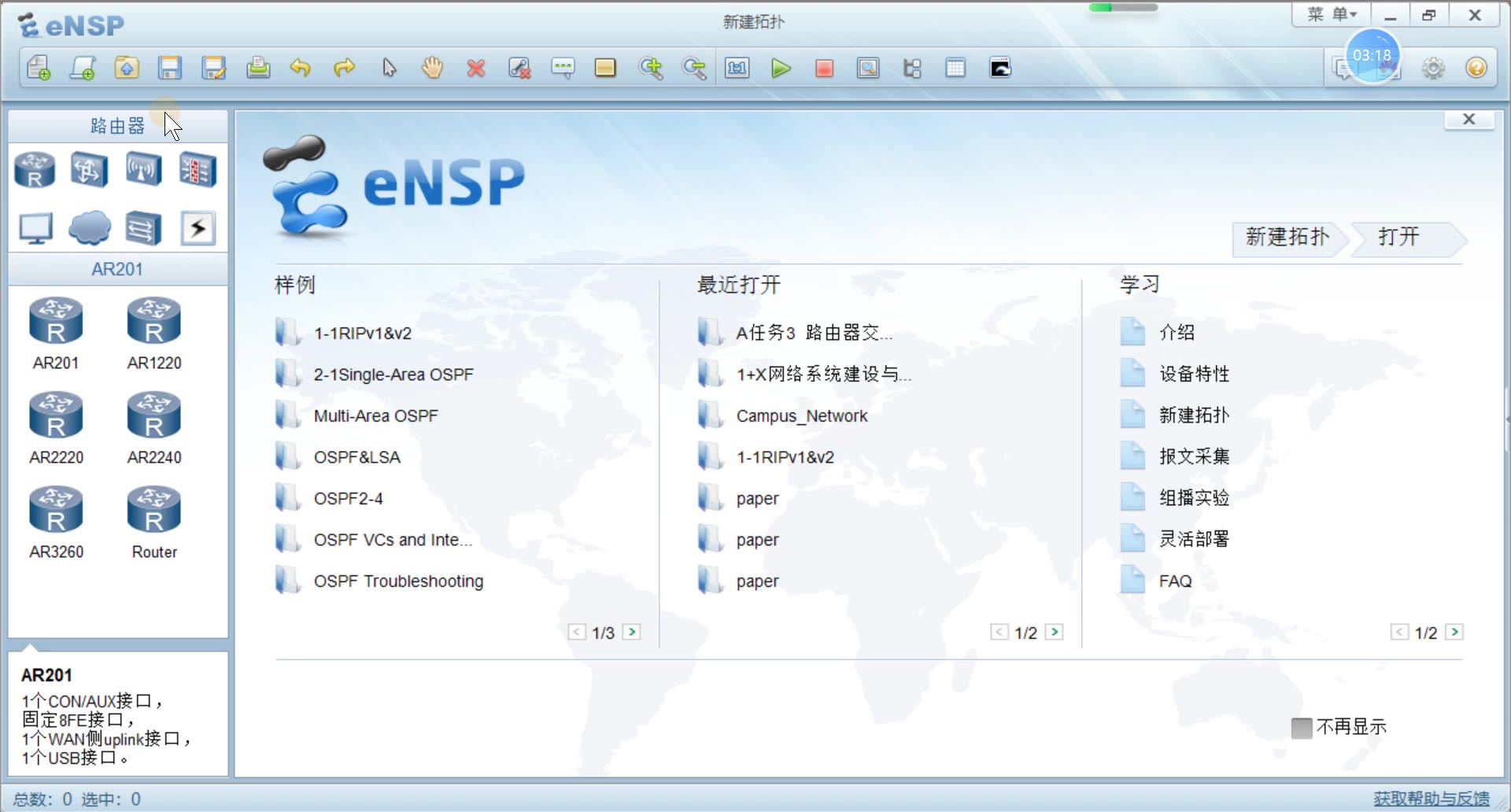This screenshot has height=812, width=1511.
Task: Pick the AR1220 router model
Action: pos(154,334)
